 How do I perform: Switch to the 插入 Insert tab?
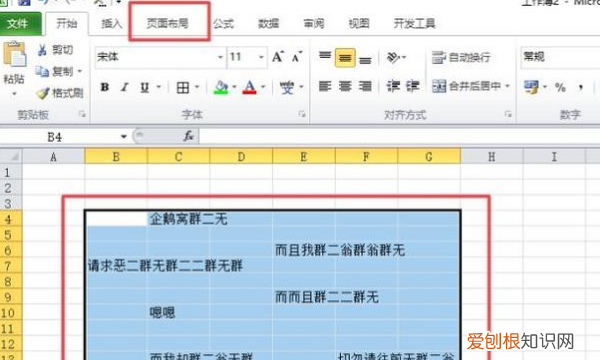(111, 24)
